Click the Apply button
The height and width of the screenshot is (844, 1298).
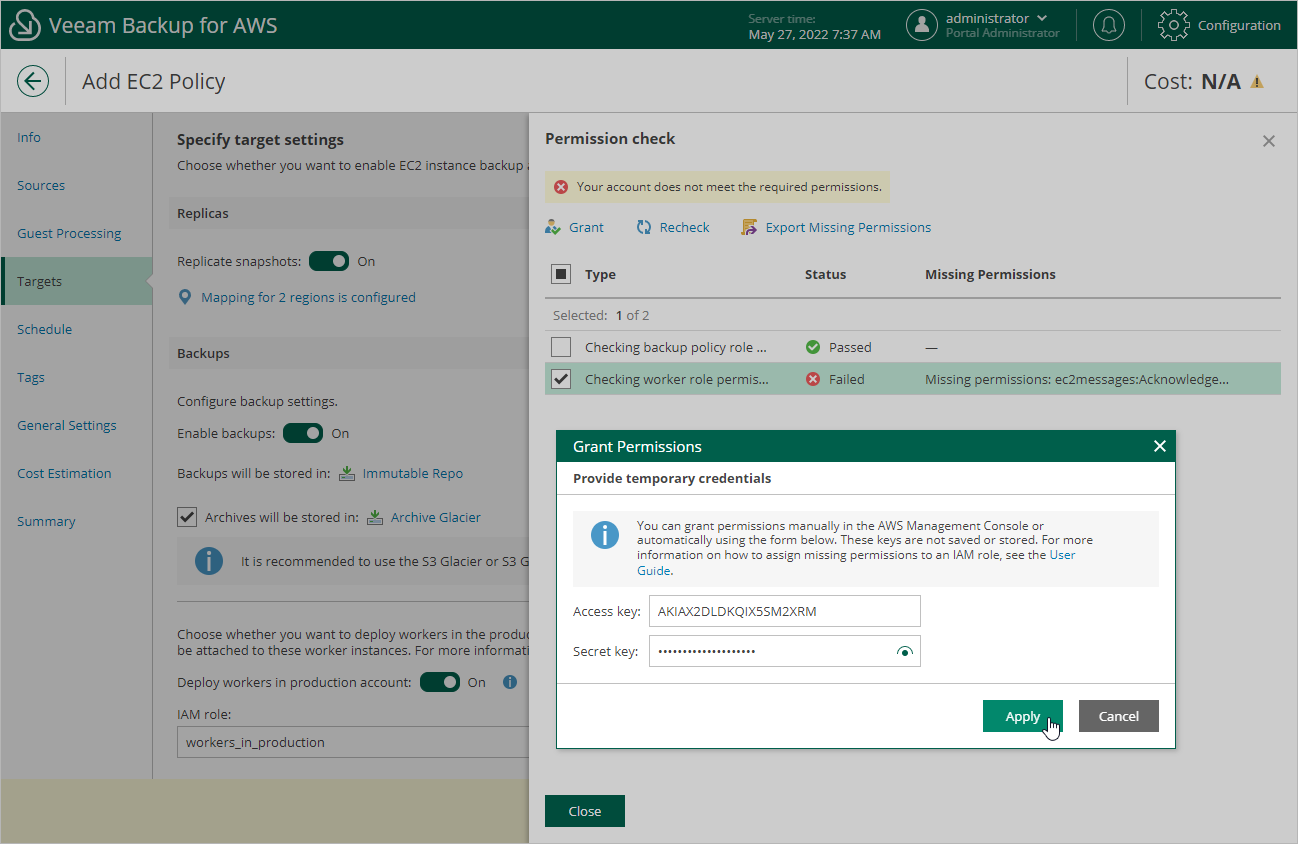1022,716
